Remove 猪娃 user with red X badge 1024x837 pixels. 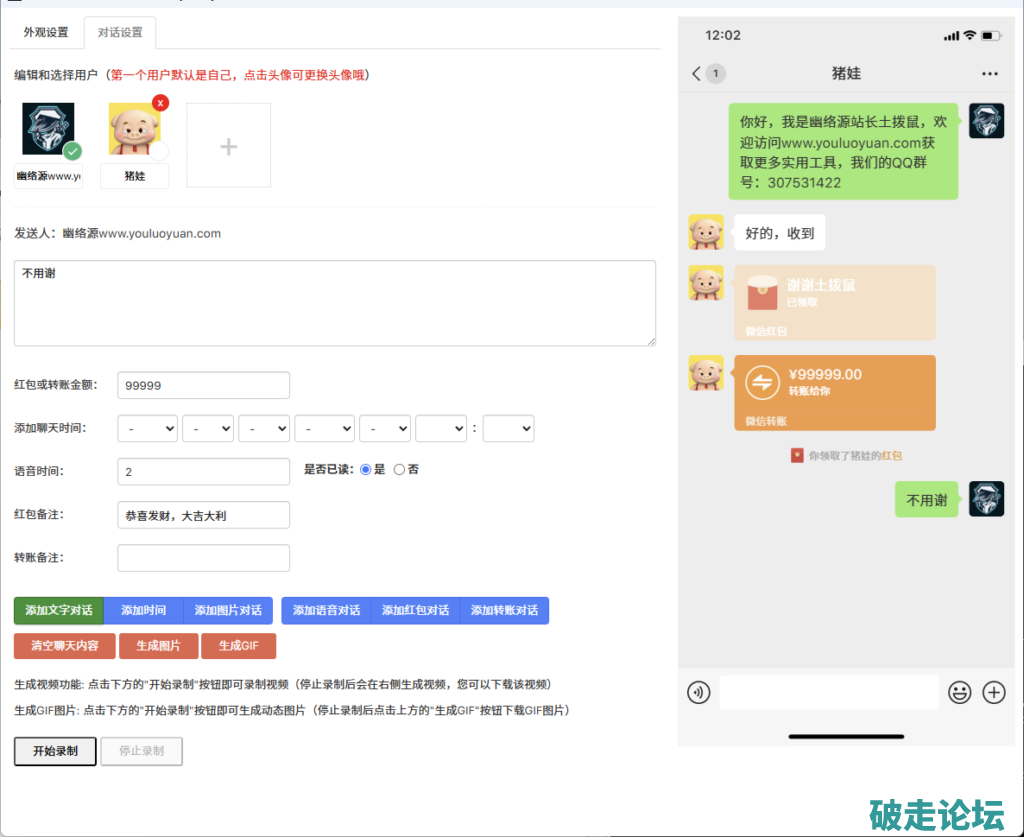point(160,103)
